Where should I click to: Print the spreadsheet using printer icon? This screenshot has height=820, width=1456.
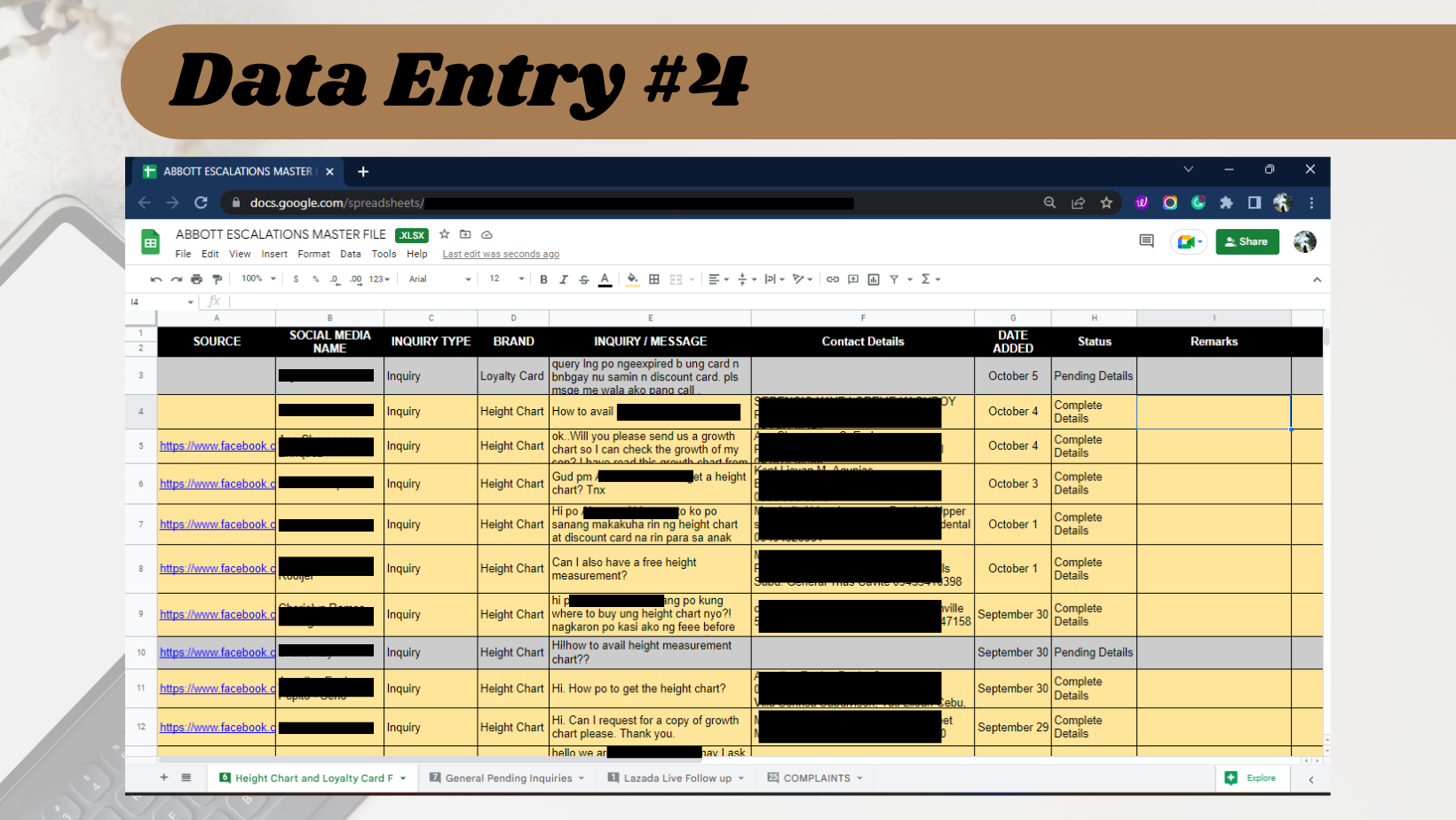point(197,280)
